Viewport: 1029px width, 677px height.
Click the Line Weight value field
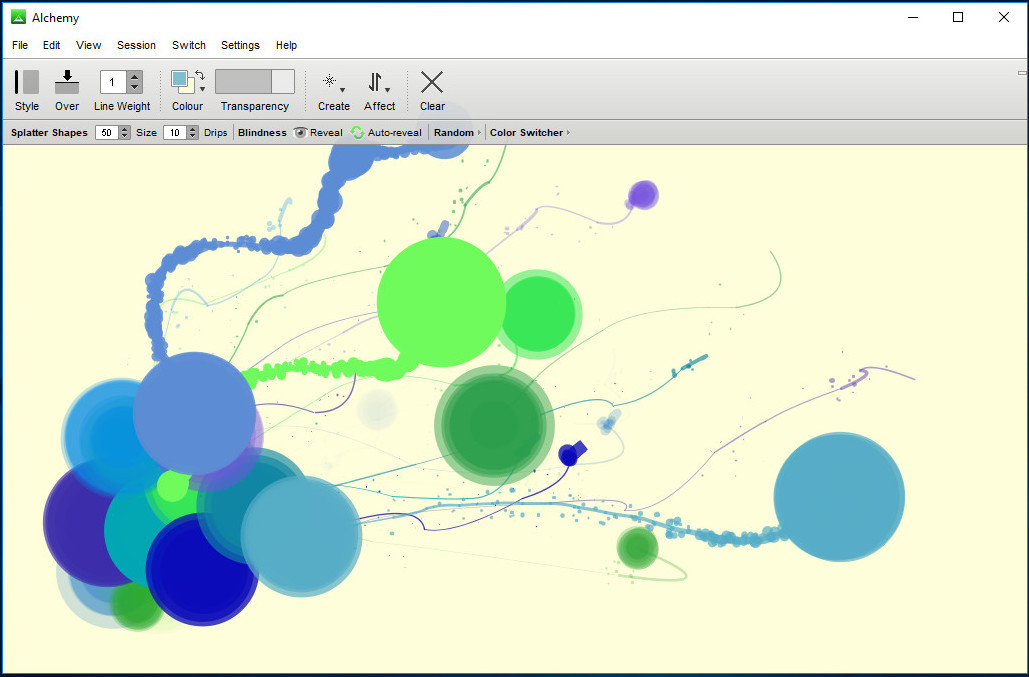coord(113,82)
